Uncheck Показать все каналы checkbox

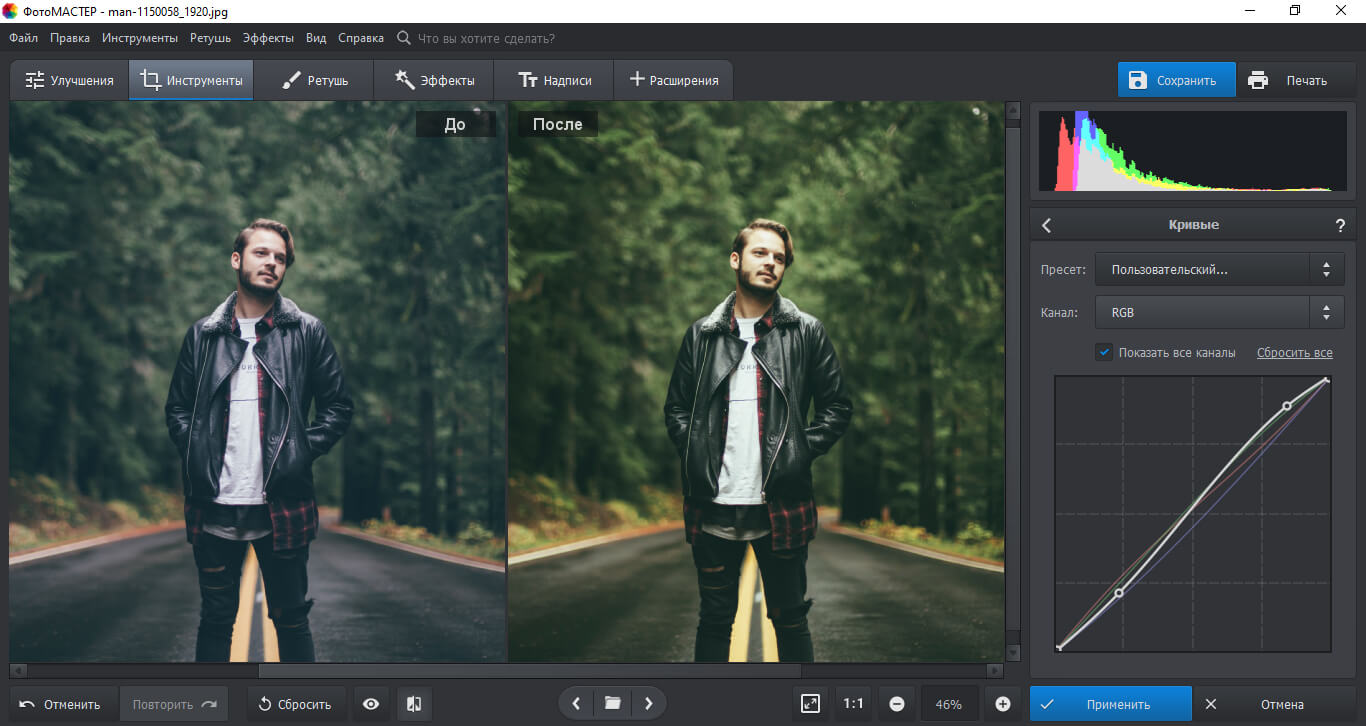tap(1104, 352)
